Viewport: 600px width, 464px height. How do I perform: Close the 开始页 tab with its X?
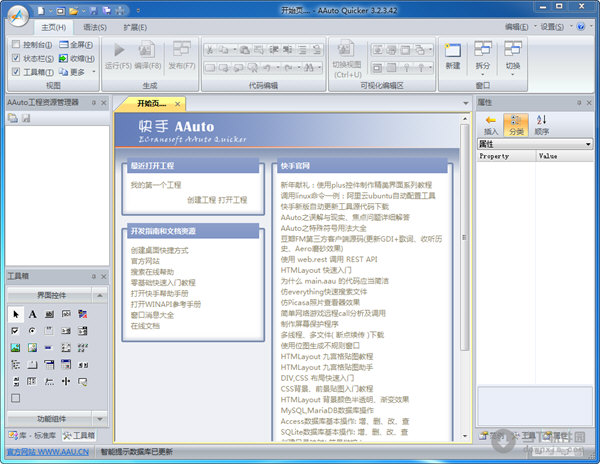(x=178, y=104)
